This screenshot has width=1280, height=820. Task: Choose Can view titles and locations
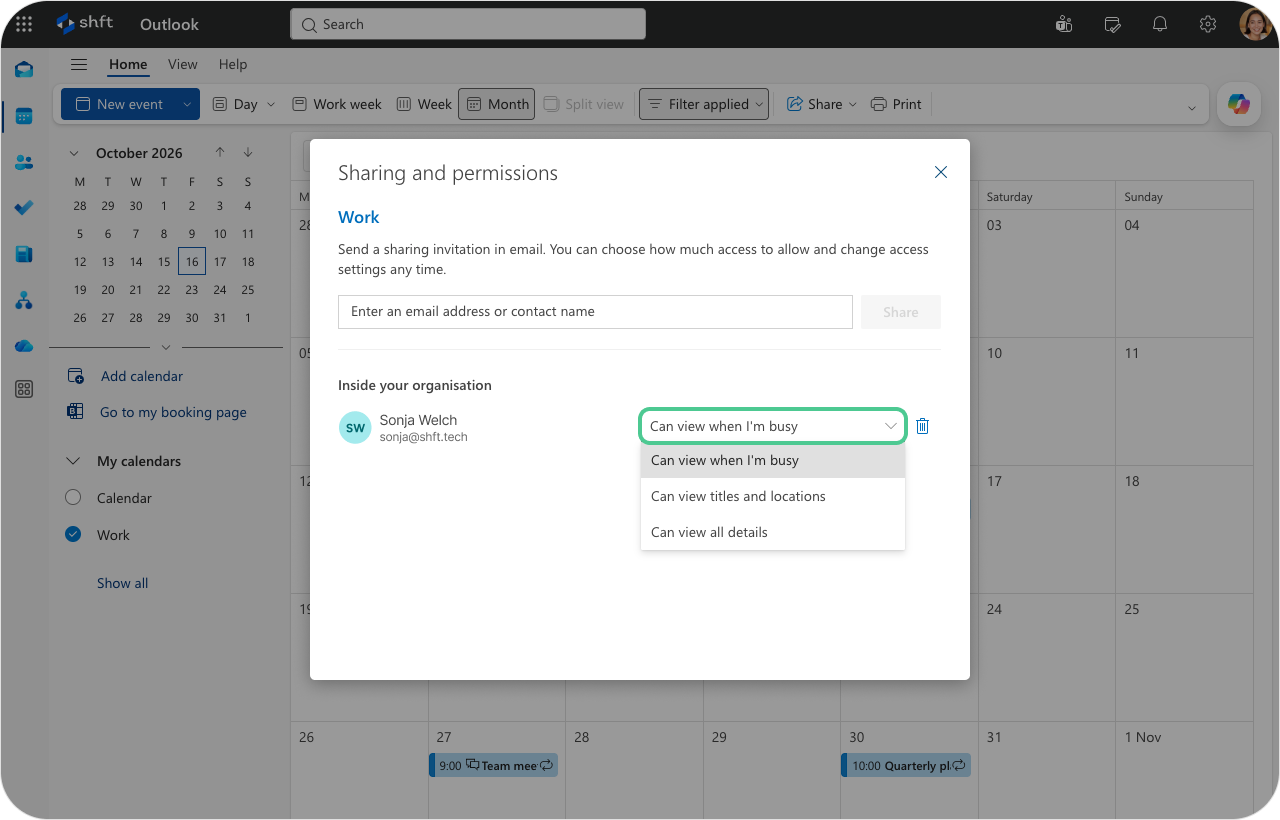(773, 496)
